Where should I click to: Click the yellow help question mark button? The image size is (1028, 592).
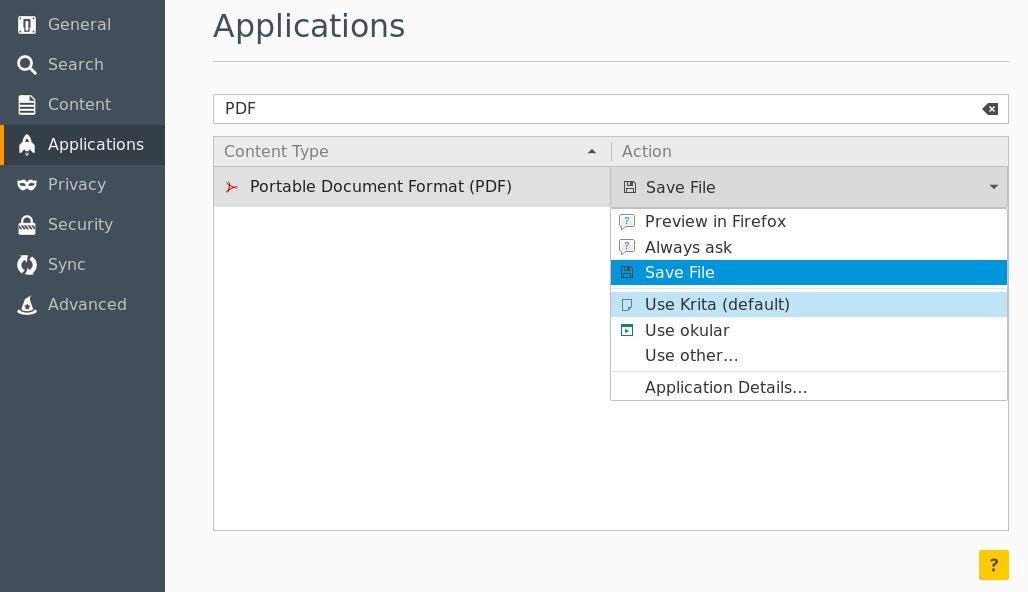point(993,564)
